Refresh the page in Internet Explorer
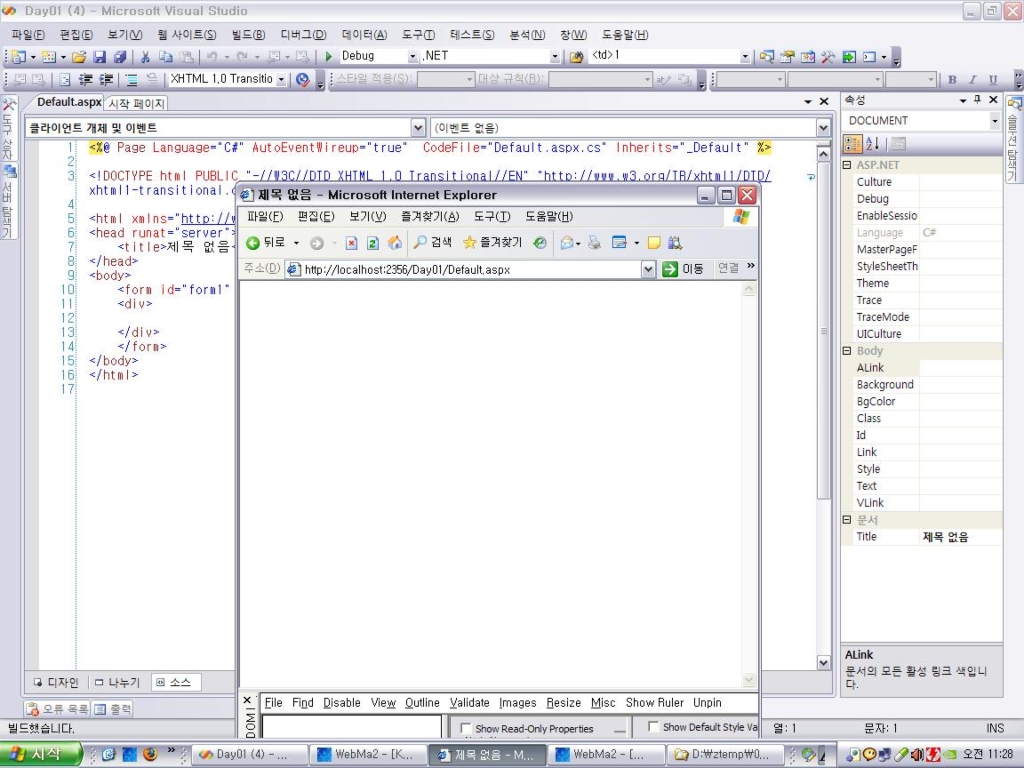Image resolution: width=1024 pixels, height=768 pixels. 372,243
